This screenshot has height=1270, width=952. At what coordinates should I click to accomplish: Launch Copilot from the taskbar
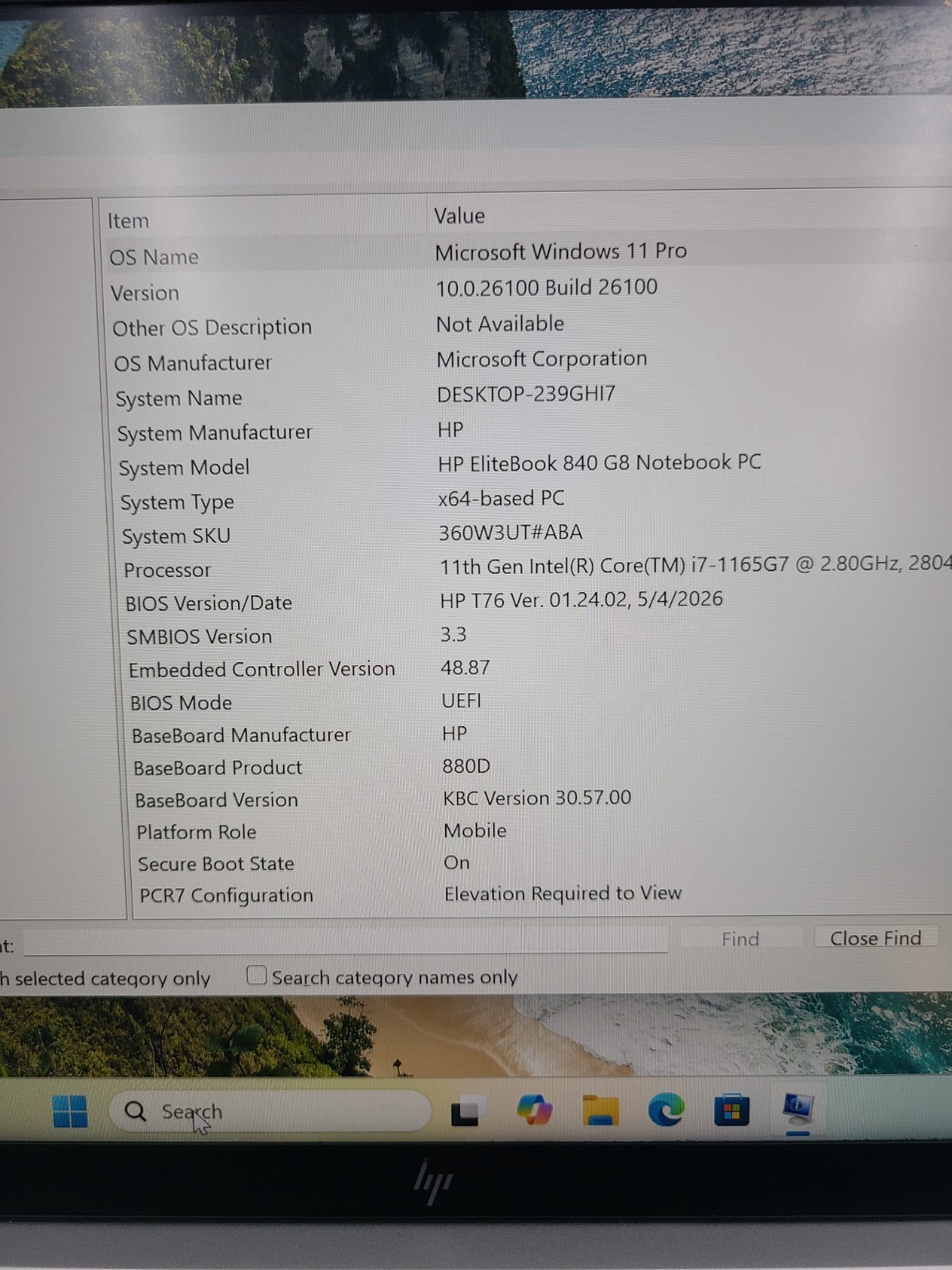[534, 1110]
